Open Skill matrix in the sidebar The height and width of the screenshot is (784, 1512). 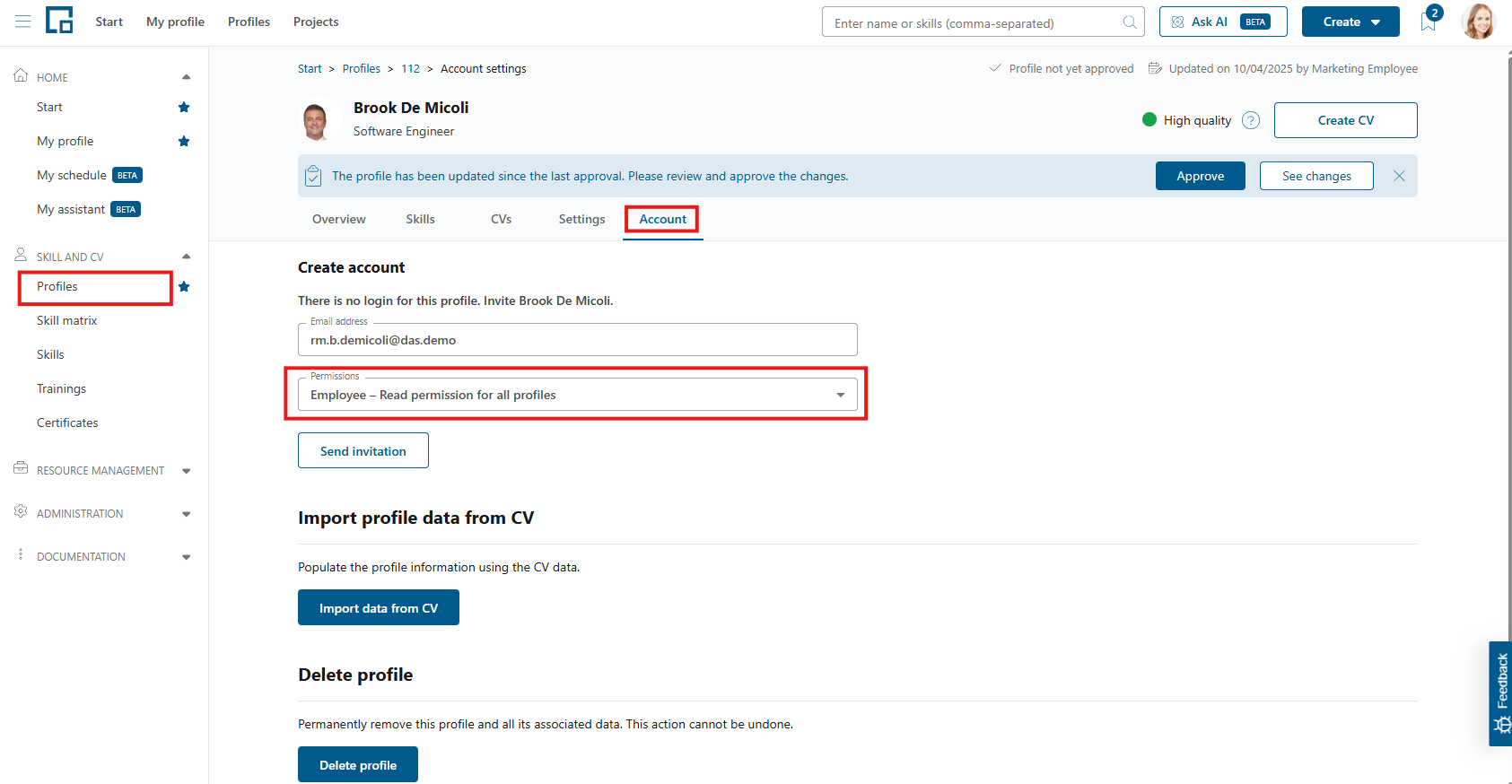click(67, 320)
